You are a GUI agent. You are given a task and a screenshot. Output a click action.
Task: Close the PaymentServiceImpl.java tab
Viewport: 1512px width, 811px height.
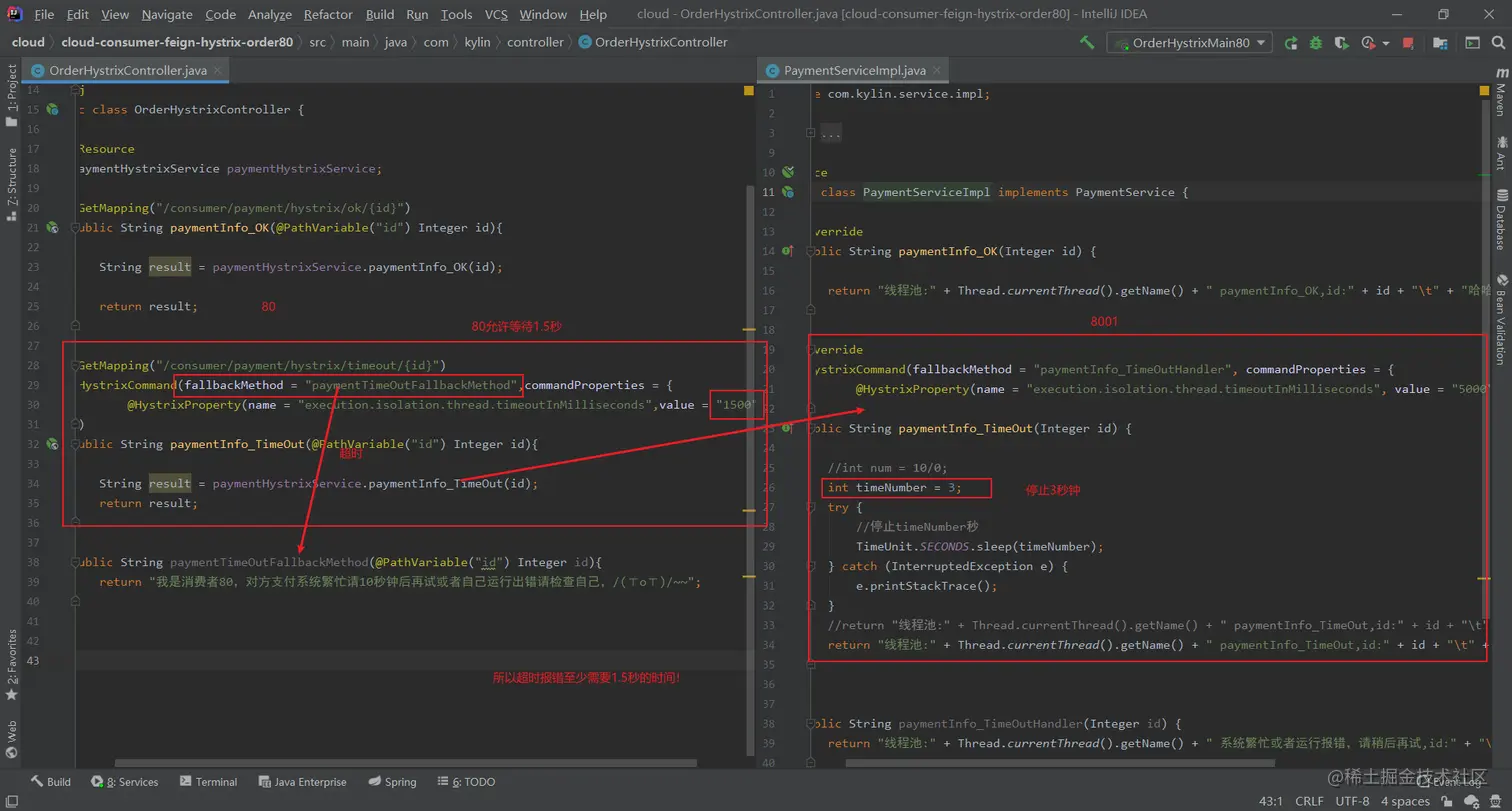tap(938, 71)
